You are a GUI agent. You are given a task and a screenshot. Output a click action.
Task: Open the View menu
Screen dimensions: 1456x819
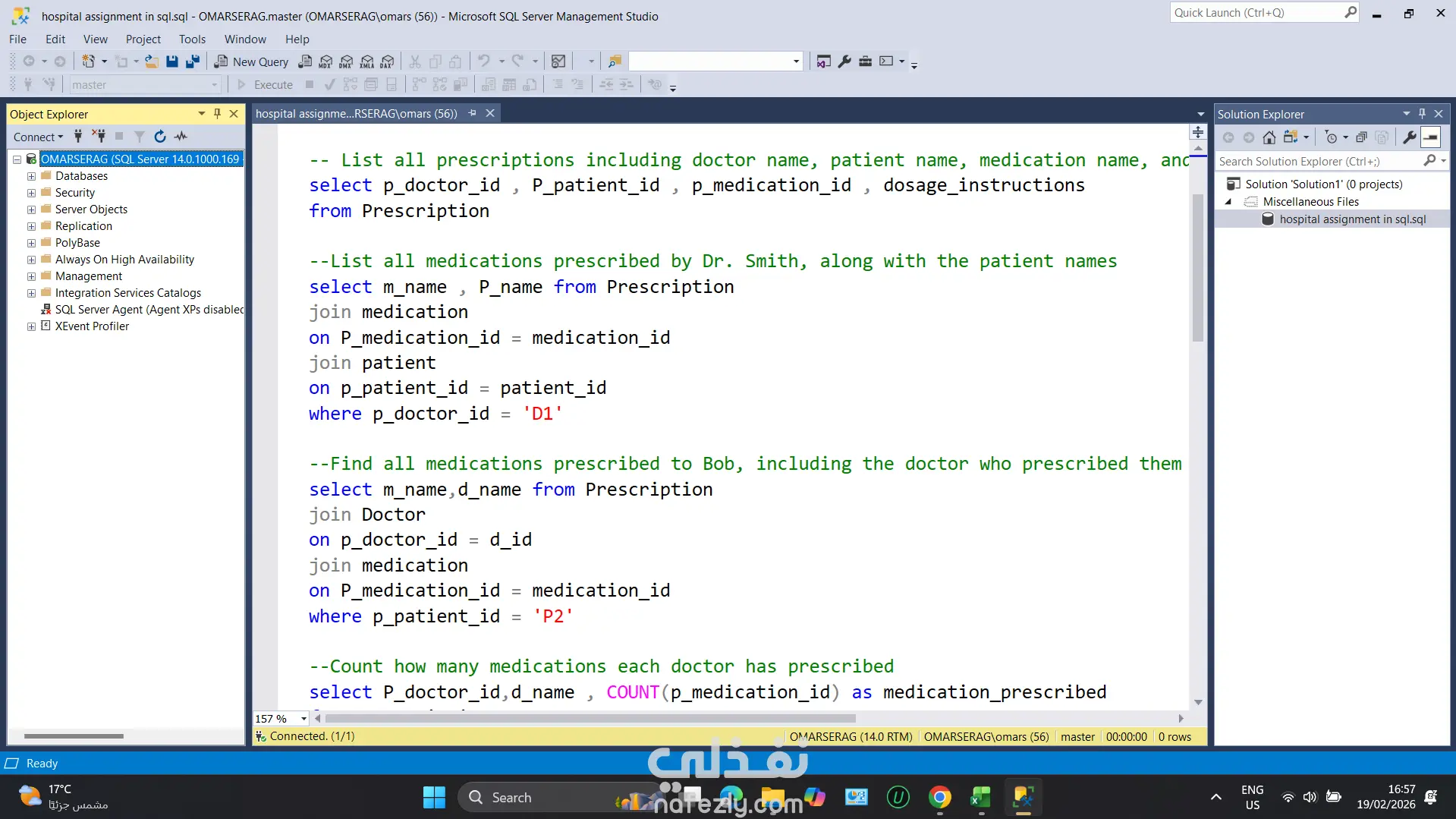click(96, 39)
